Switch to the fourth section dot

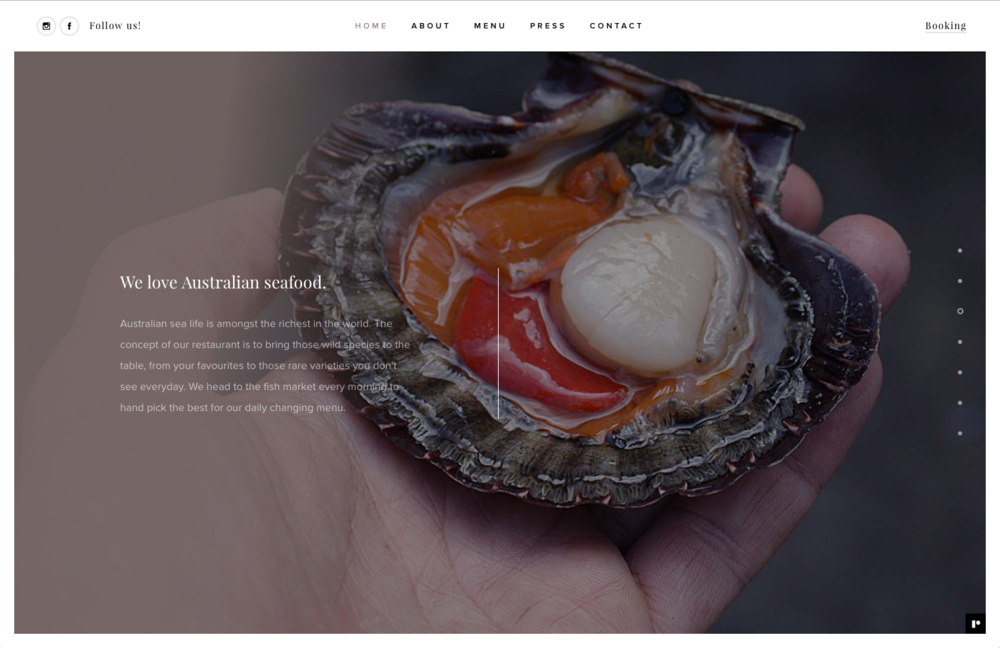click(960, 342)
